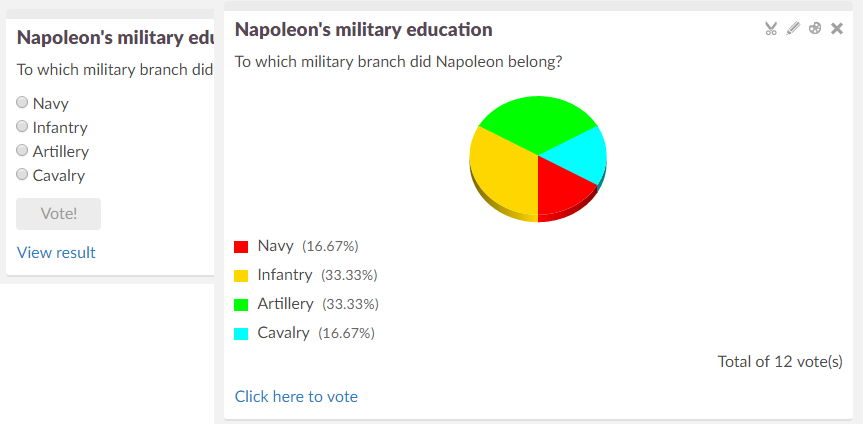864x429 pixels.
Task: Open the palette style icon on poll block
Action: [x=815, y=29]
